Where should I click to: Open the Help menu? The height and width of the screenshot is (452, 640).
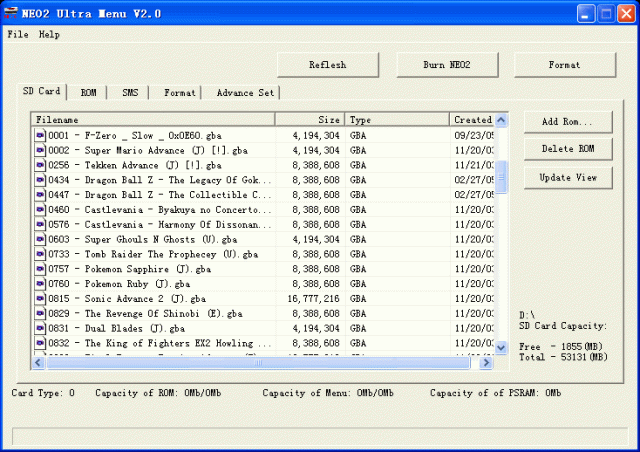(49, 34)
